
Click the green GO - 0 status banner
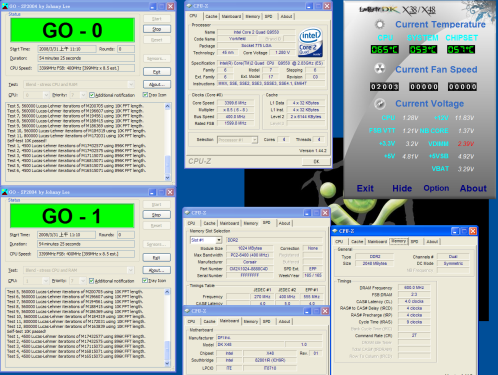72,30
